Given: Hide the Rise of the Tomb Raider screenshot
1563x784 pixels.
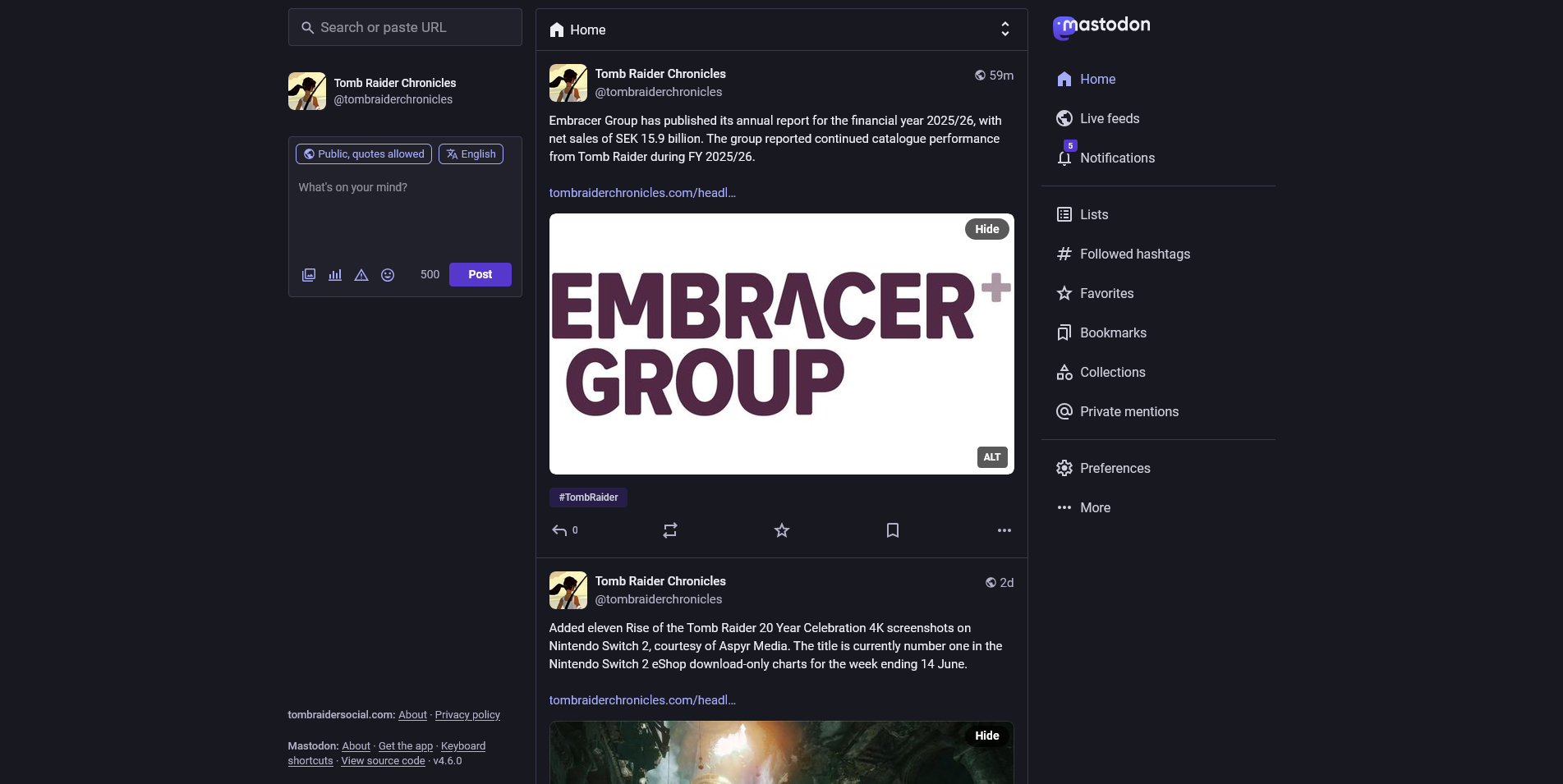Looking at the screenshot, I should (986, 736).
